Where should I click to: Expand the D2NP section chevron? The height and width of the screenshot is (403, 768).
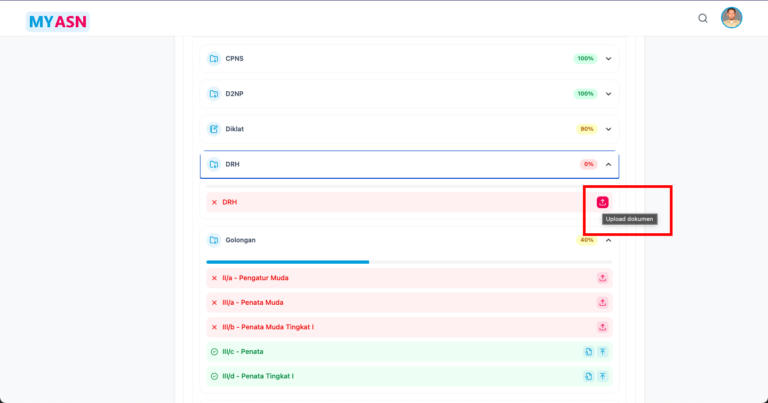pyautogui.click(x=608, y=94)
